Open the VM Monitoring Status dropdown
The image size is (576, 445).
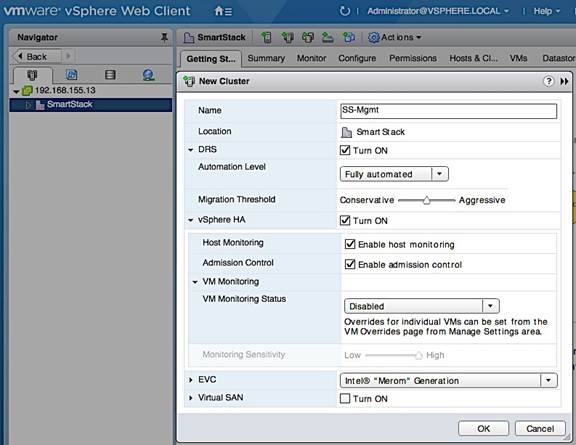[x=422, y=306]
